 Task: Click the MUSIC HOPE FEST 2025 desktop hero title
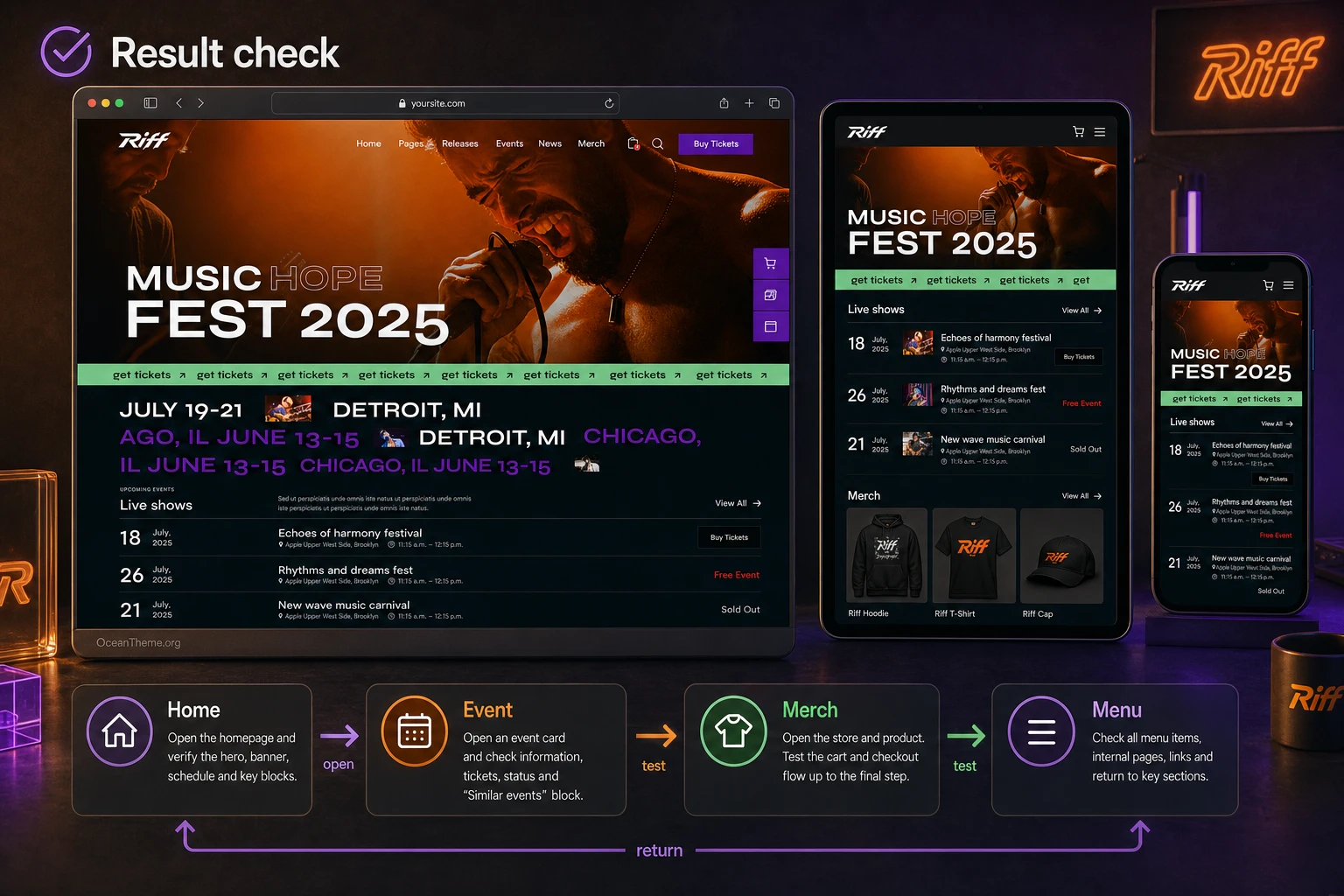288,302
